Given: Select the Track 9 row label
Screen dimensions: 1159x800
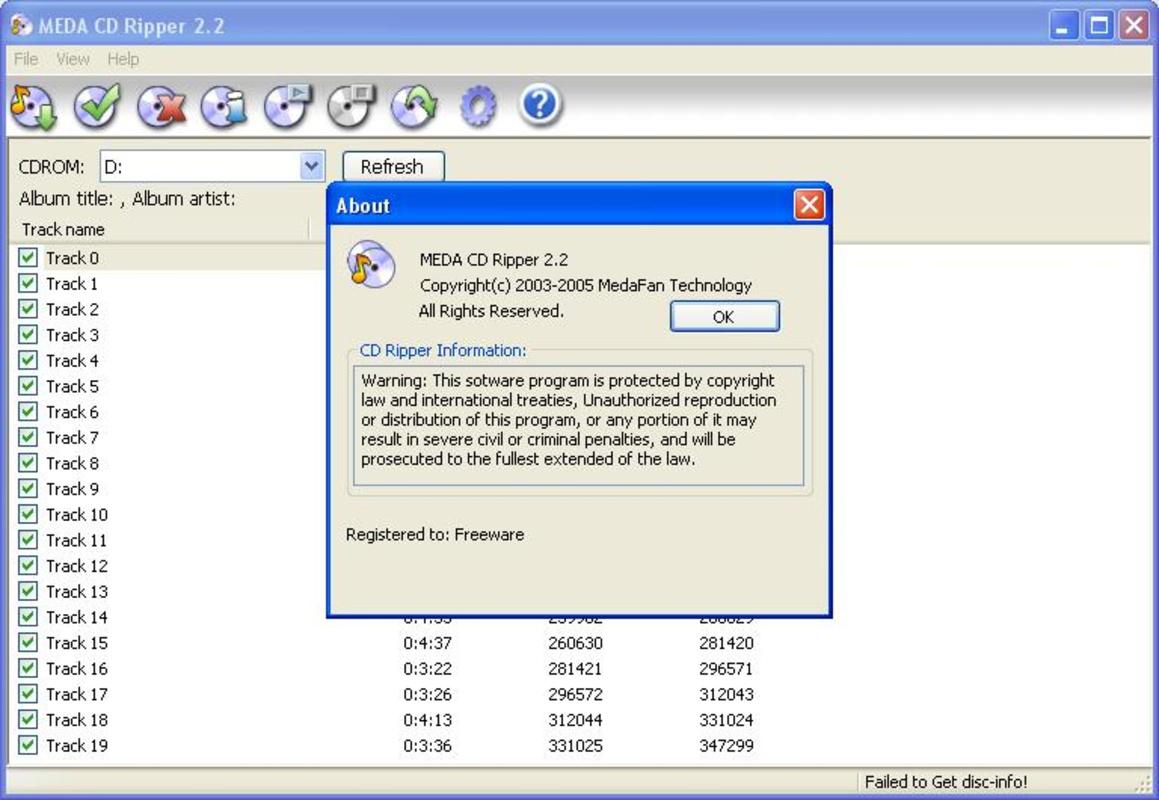Looking at the screenshot, I should pyautogui.click(x=72, y=489).
